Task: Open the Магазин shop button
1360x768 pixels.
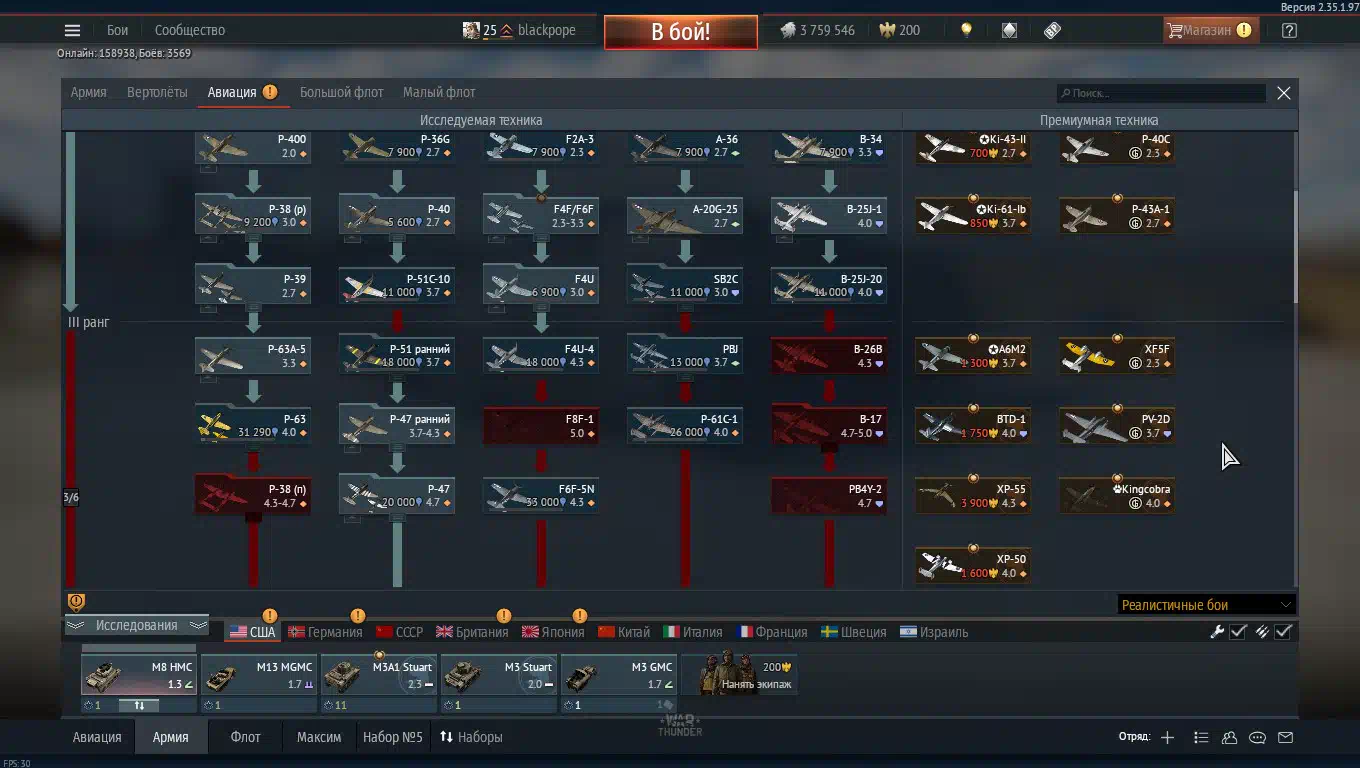Action: [1210, 30]
